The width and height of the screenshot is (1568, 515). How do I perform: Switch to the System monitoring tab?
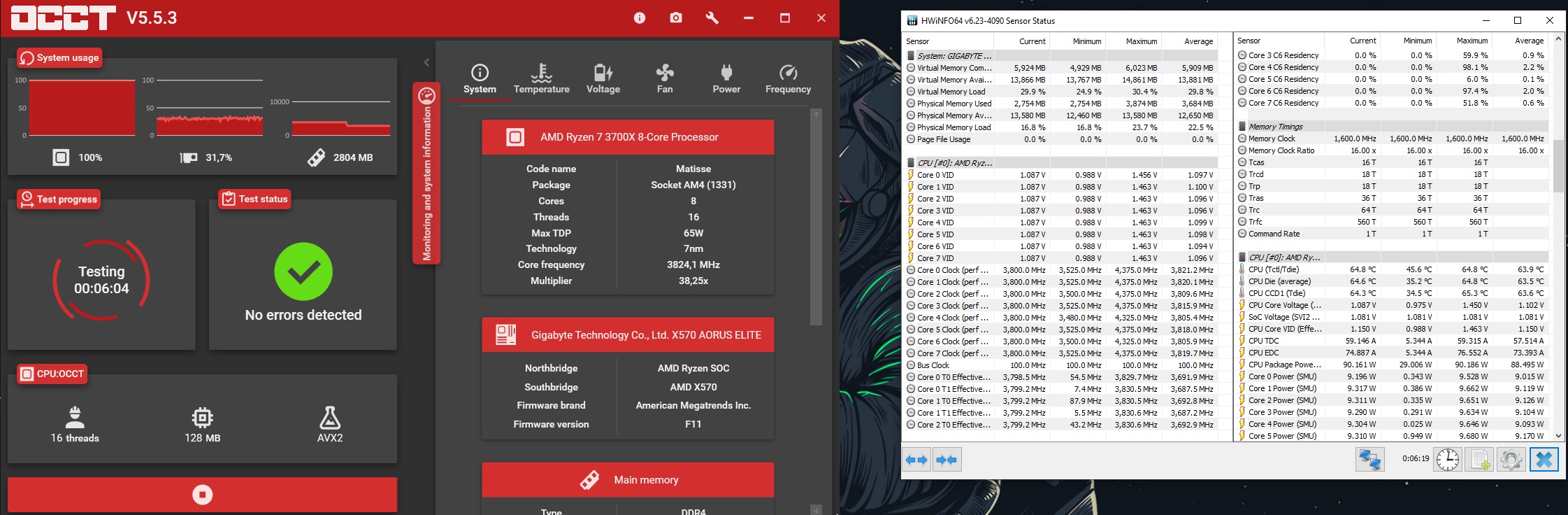480,79
